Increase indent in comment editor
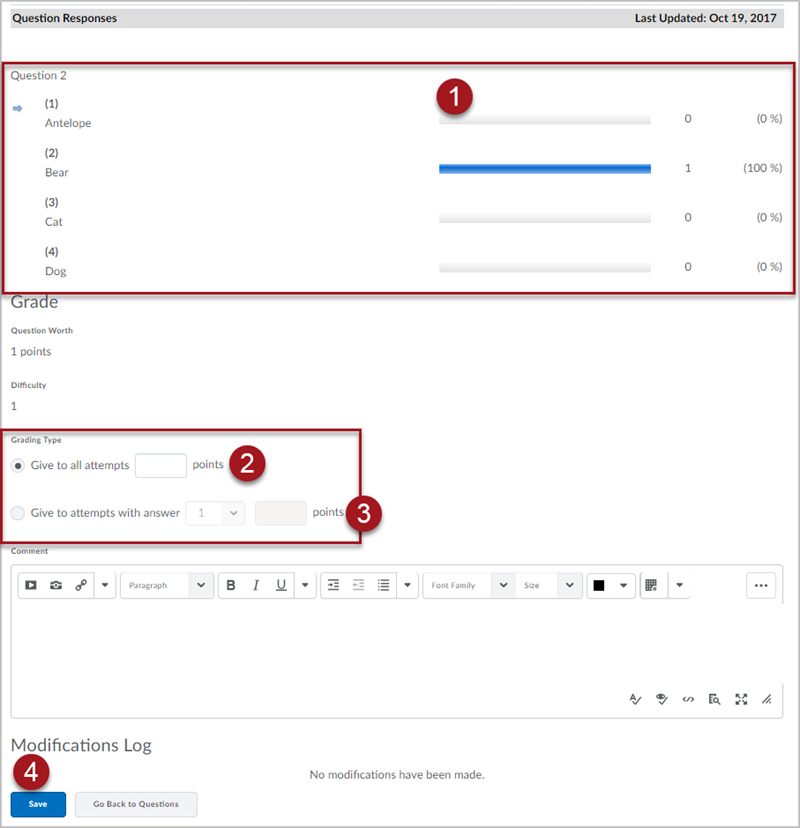 pos(333,585)
